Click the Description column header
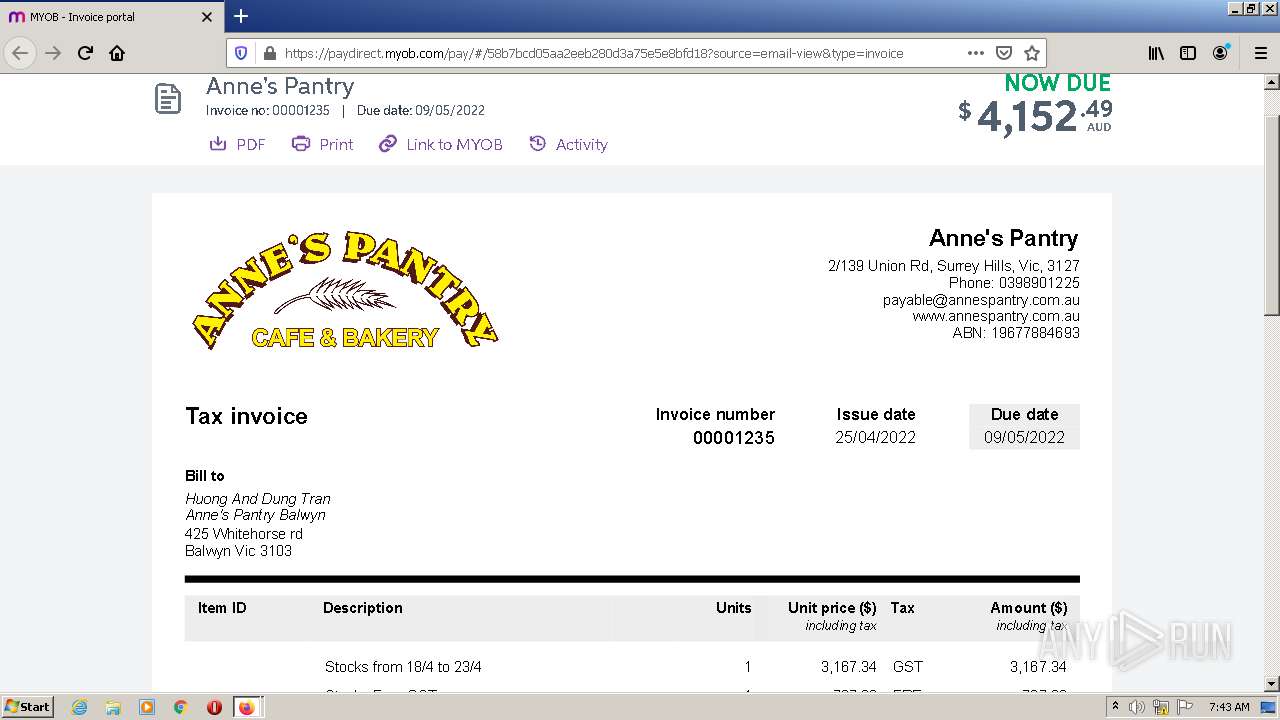This screenshot has width=1280, height=720. 363,608
